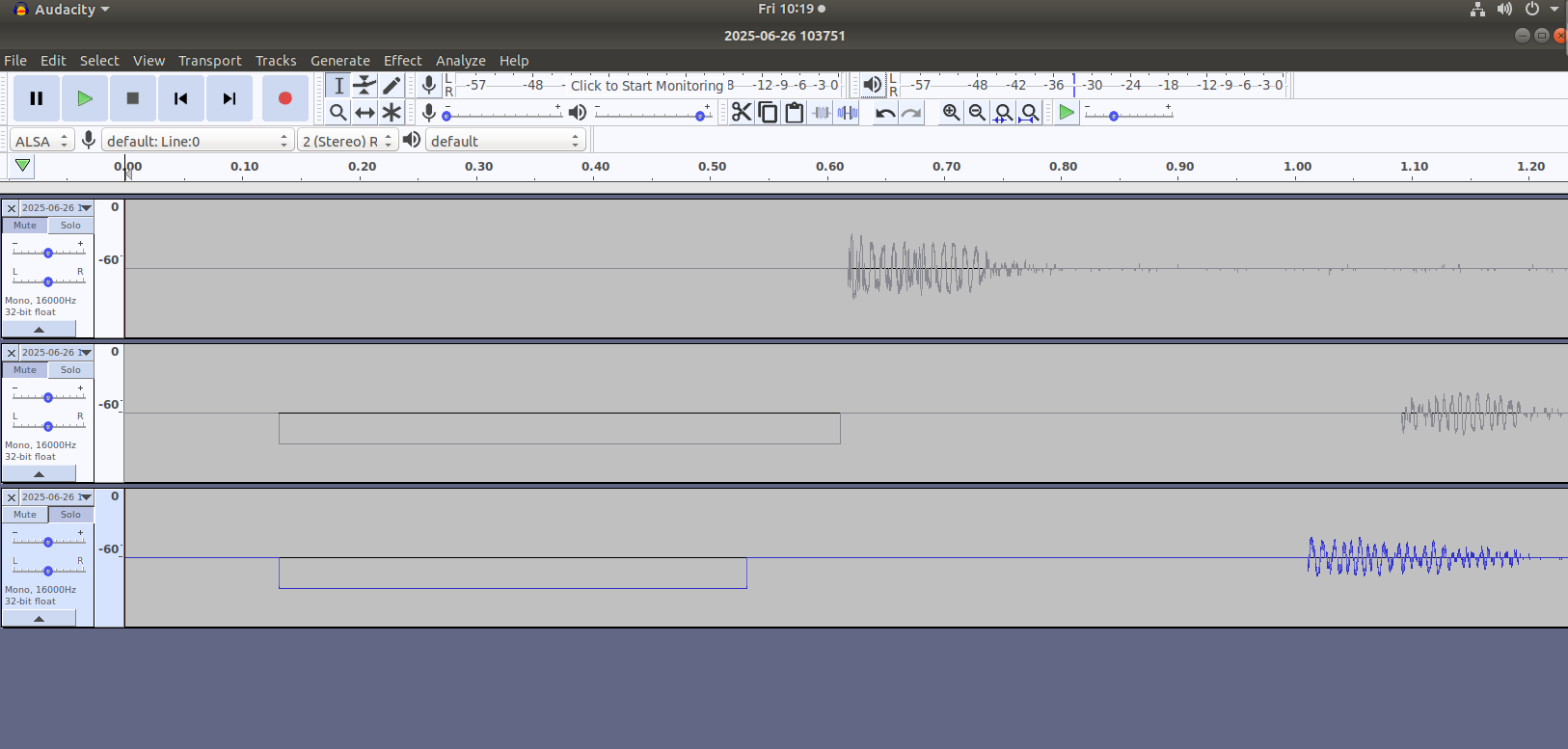Select the Multi-Tool asterisk icon

(x=391, y=113)
